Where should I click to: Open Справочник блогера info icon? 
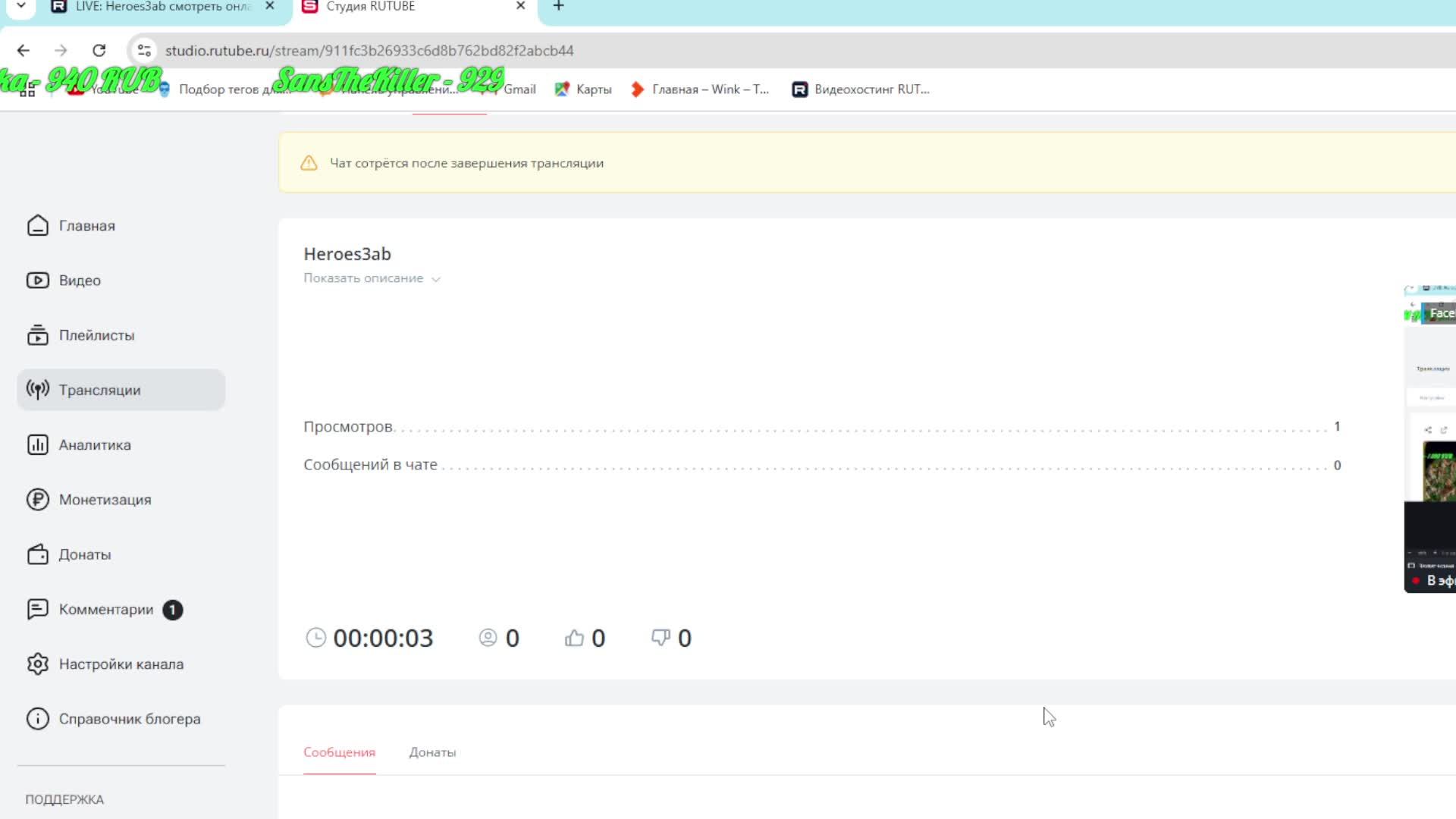coord(37,719)
